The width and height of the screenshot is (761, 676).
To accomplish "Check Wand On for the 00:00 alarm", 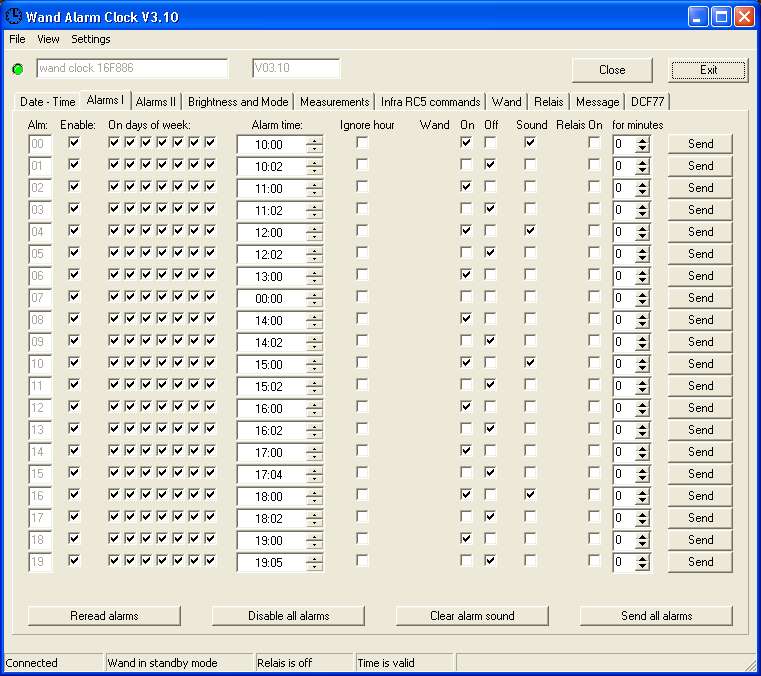I will pyautogui.click(x=466, y=297).
